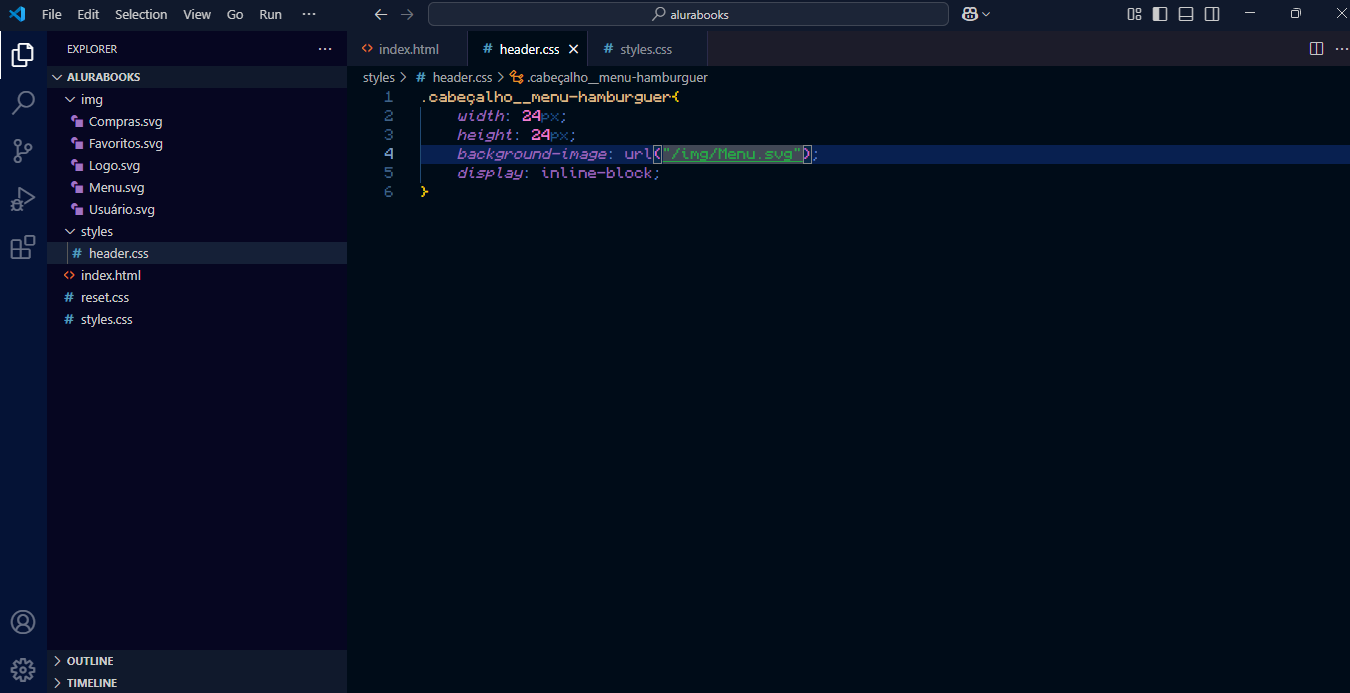The height and width of the screenshot is (693, 1350).
Task: Open the Selection menu
Action: tap(141, 14)
